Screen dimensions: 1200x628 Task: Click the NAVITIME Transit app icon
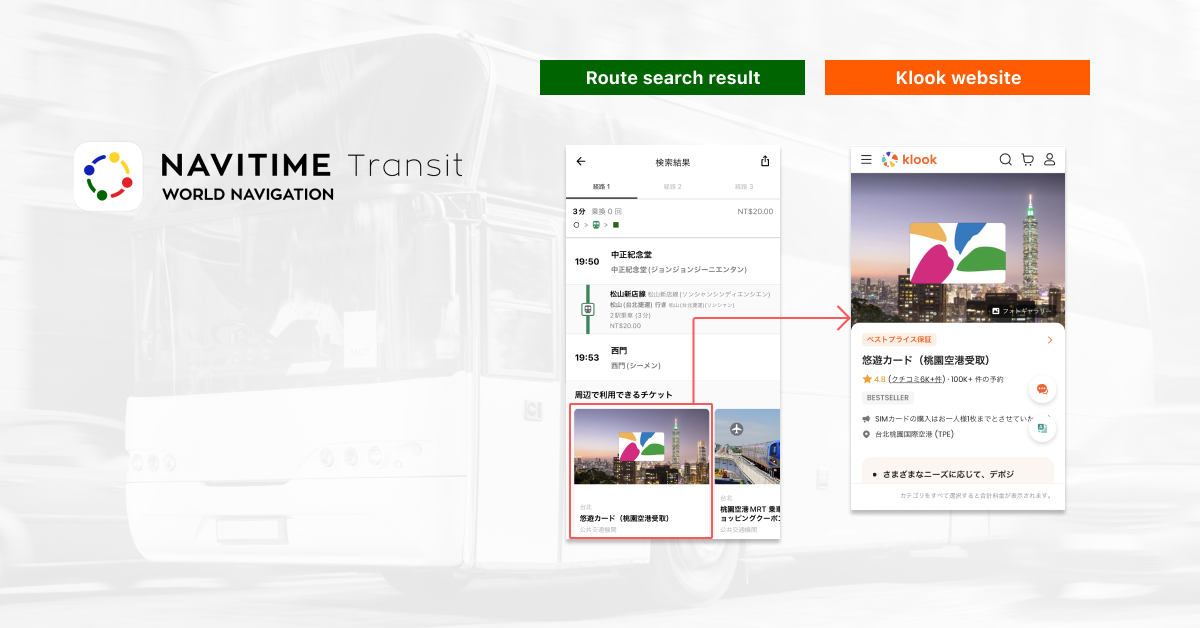coord(109,175)
